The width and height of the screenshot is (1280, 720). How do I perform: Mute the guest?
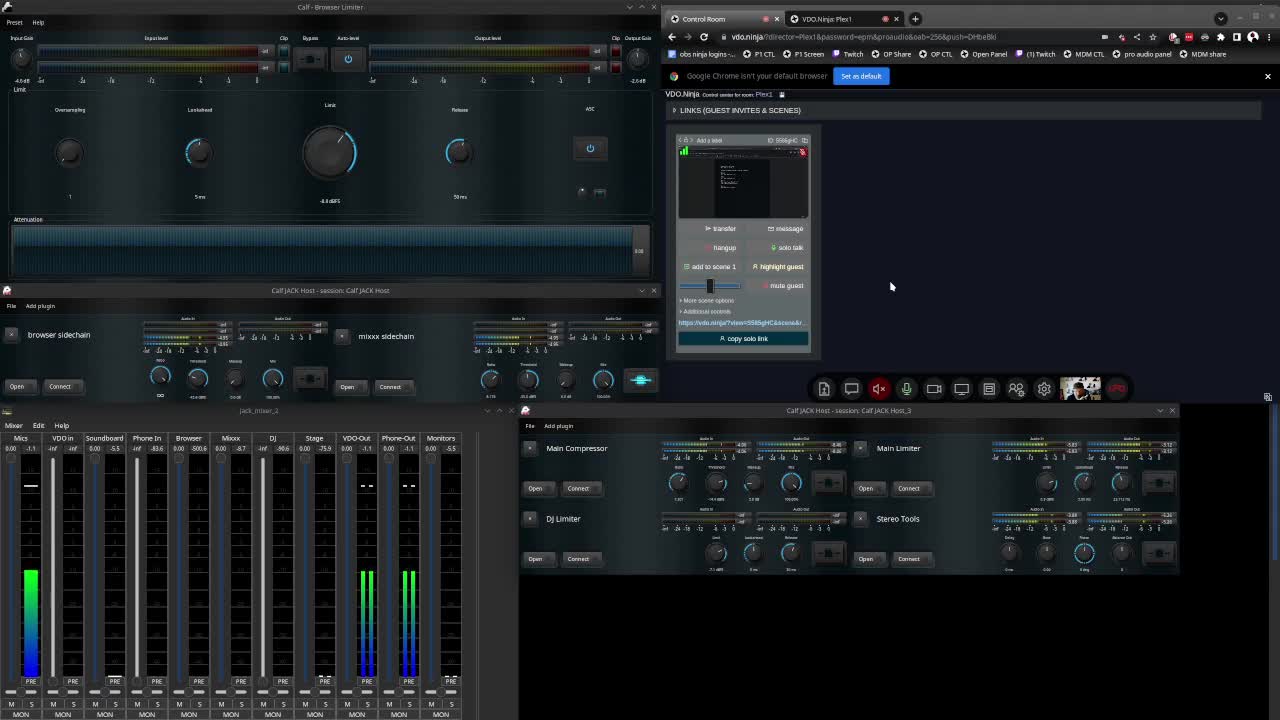[776, 286]
